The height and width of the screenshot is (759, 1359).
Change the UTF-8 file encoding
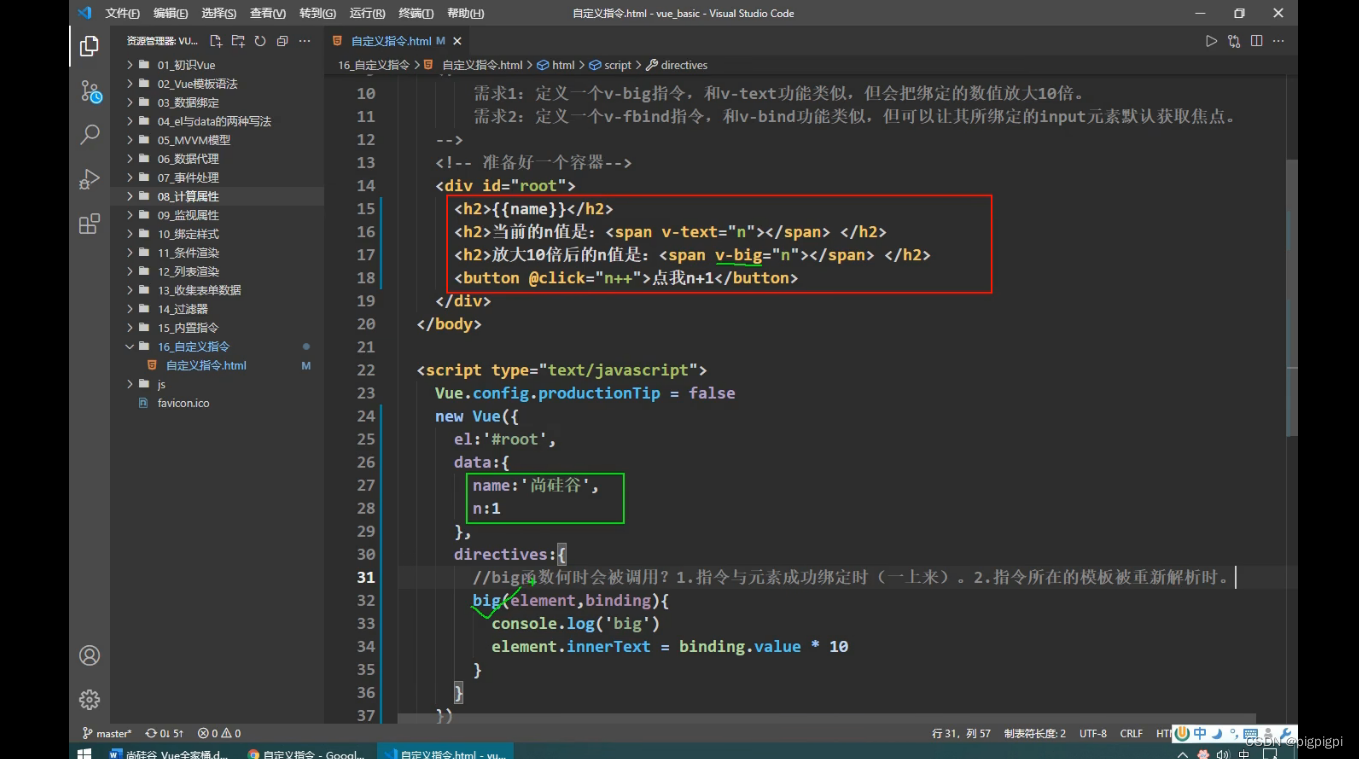[1093, 733]
